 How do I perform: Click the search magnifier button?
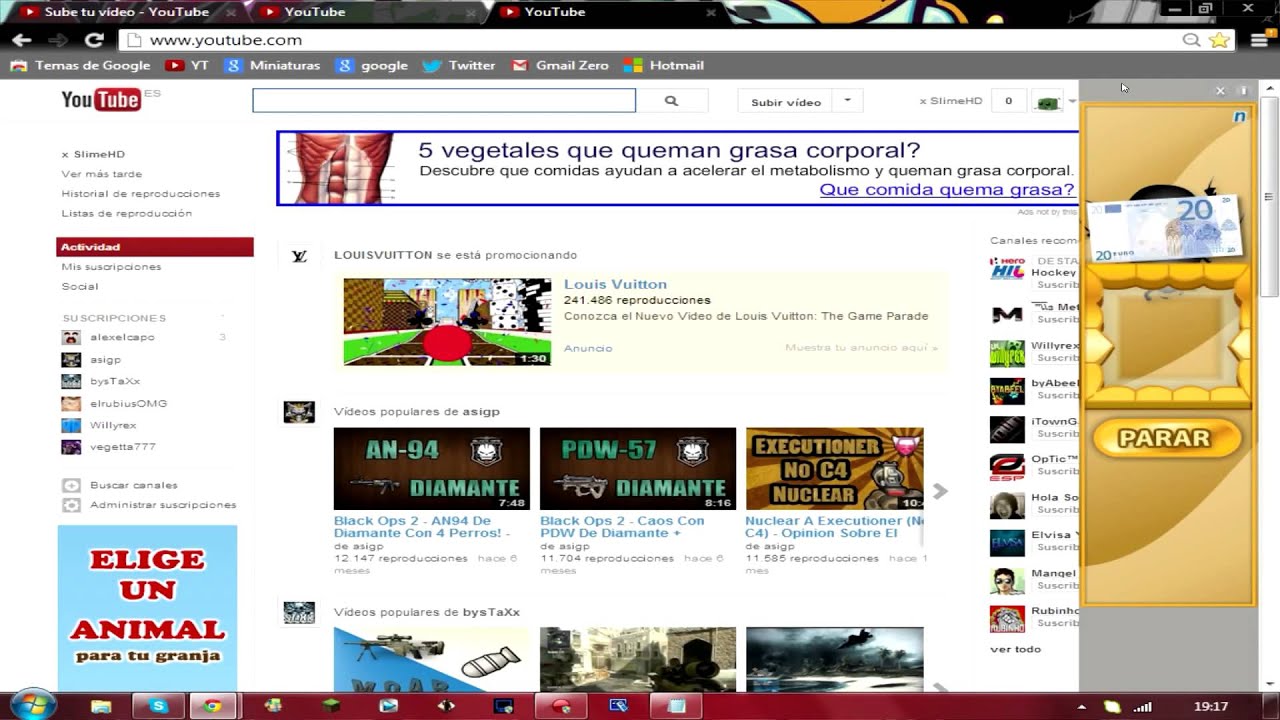point(671,101)
